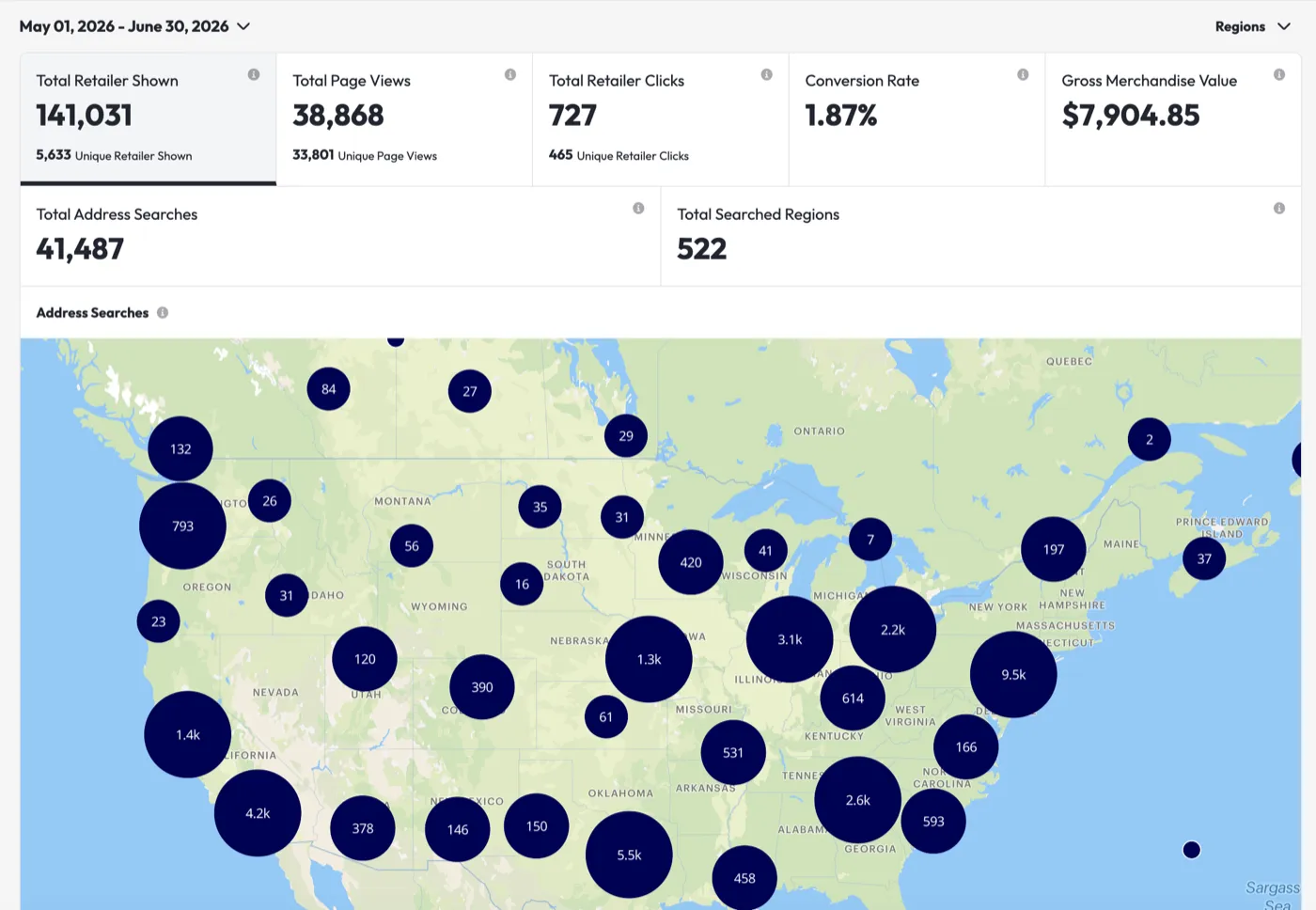Image resolution: width=1316 pixels, height=910 pixels.
Task: Click the 61 cluster in Kansas
Action: point(606,716)
